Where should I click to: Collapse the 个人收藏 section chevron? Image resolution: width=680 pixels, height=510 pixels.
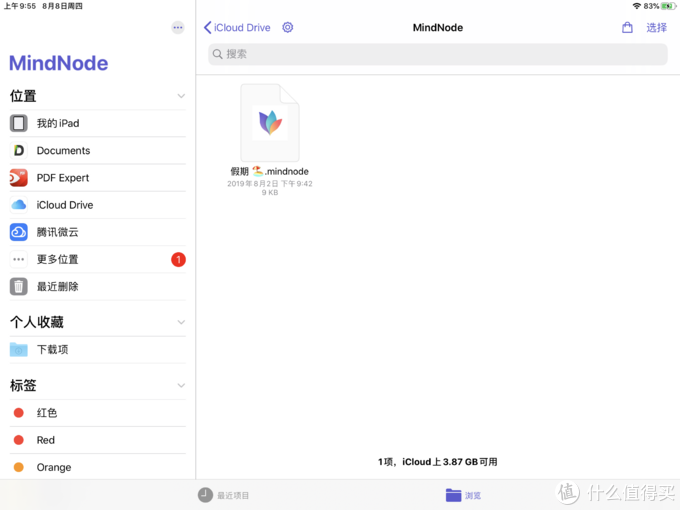(x=181, y=322)
